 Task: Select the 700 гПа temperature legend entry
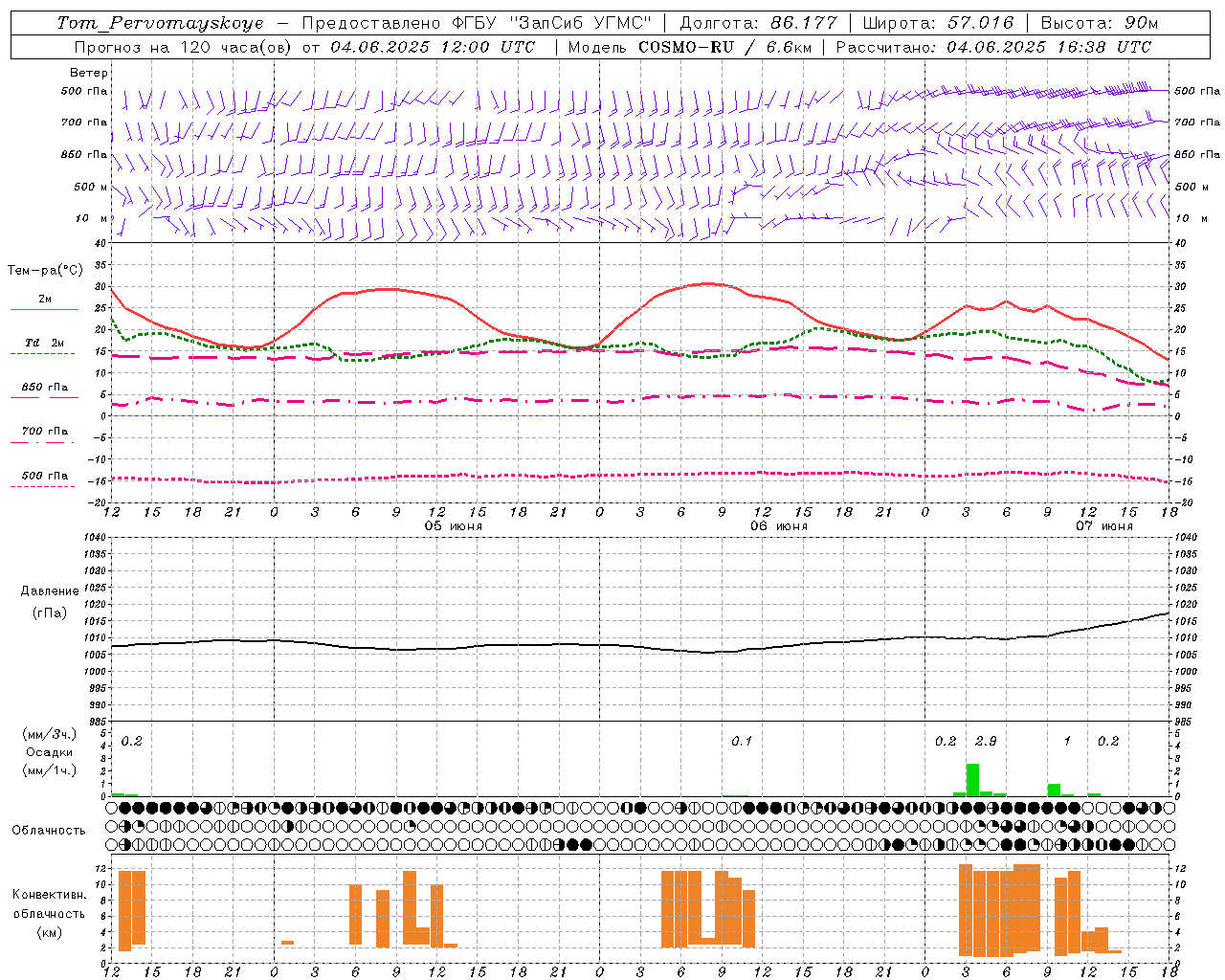coord(45,432)
